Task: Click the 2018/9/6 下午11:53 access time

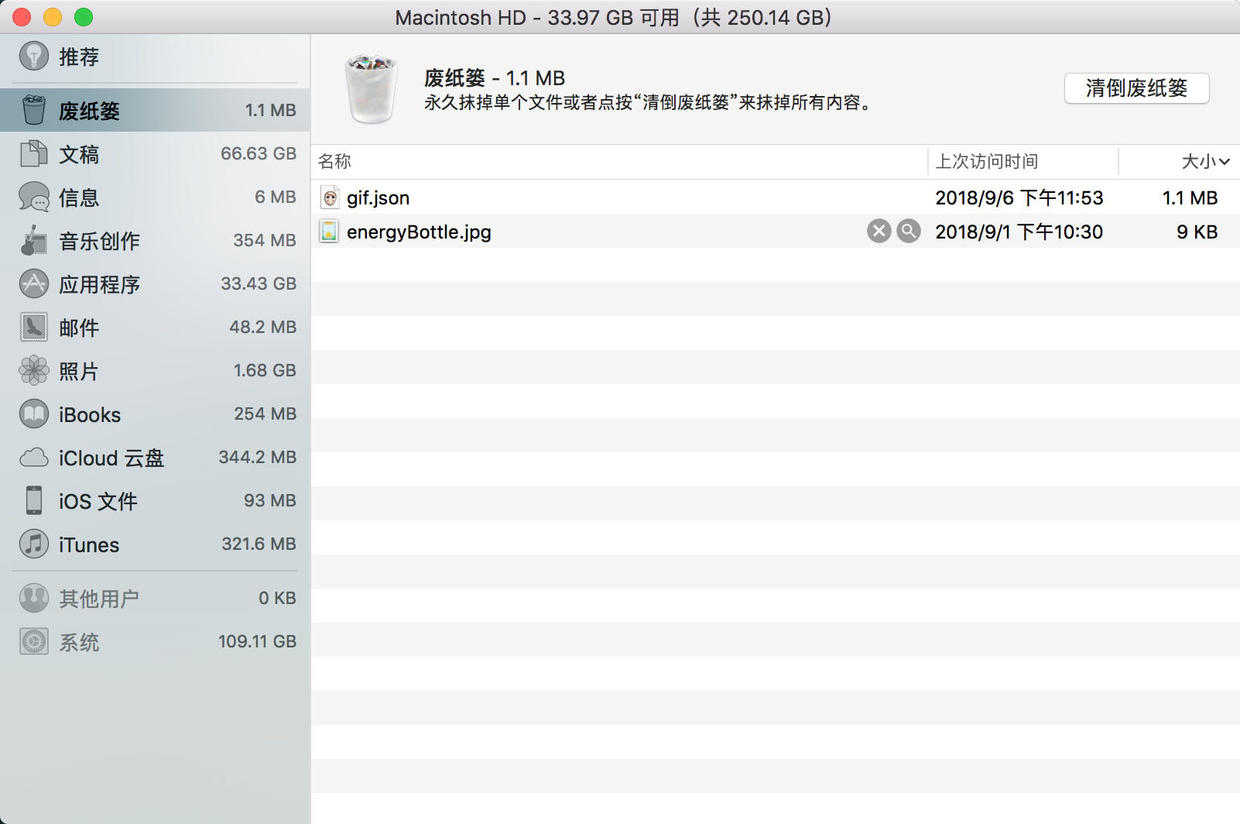Action: pos(1019,198)
